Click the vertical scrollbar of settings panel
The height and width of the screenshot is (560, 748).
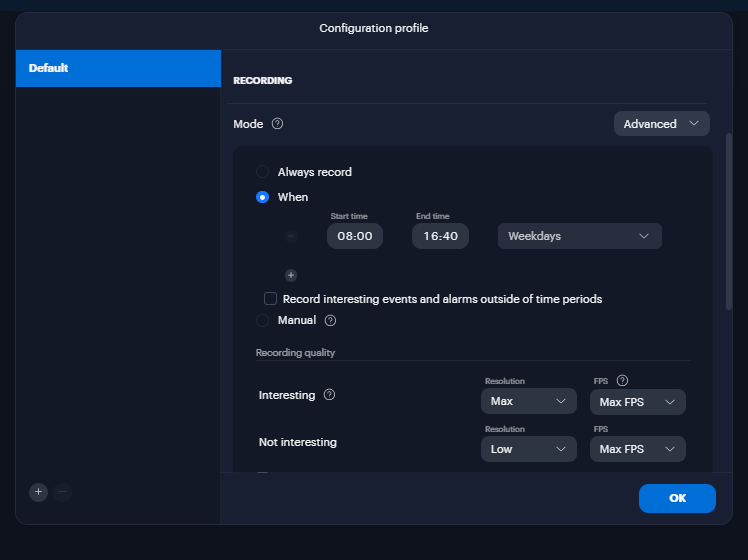[x=728, y=222]
